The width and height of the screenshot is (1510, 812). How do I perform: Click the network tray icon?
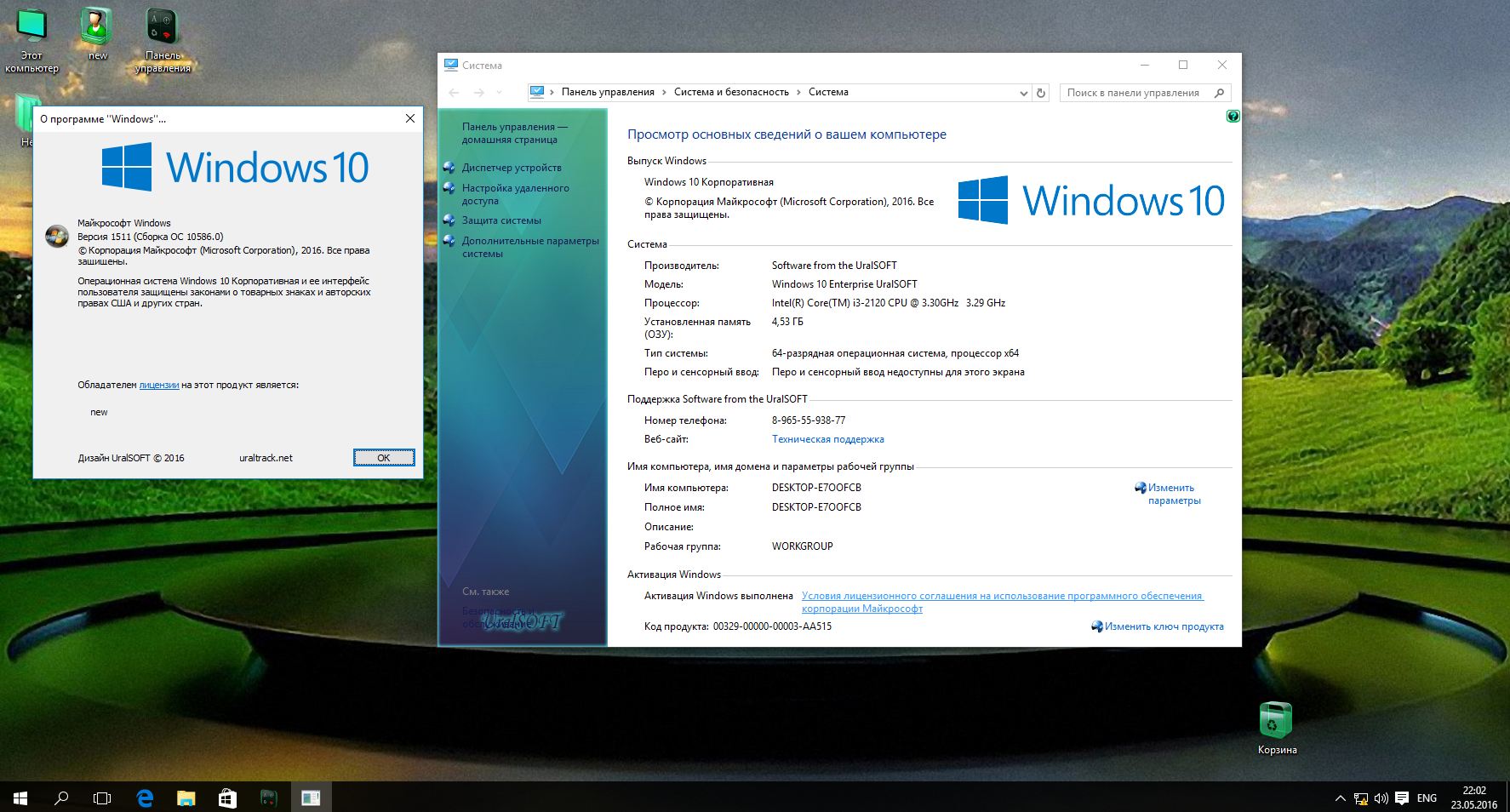1361,798
